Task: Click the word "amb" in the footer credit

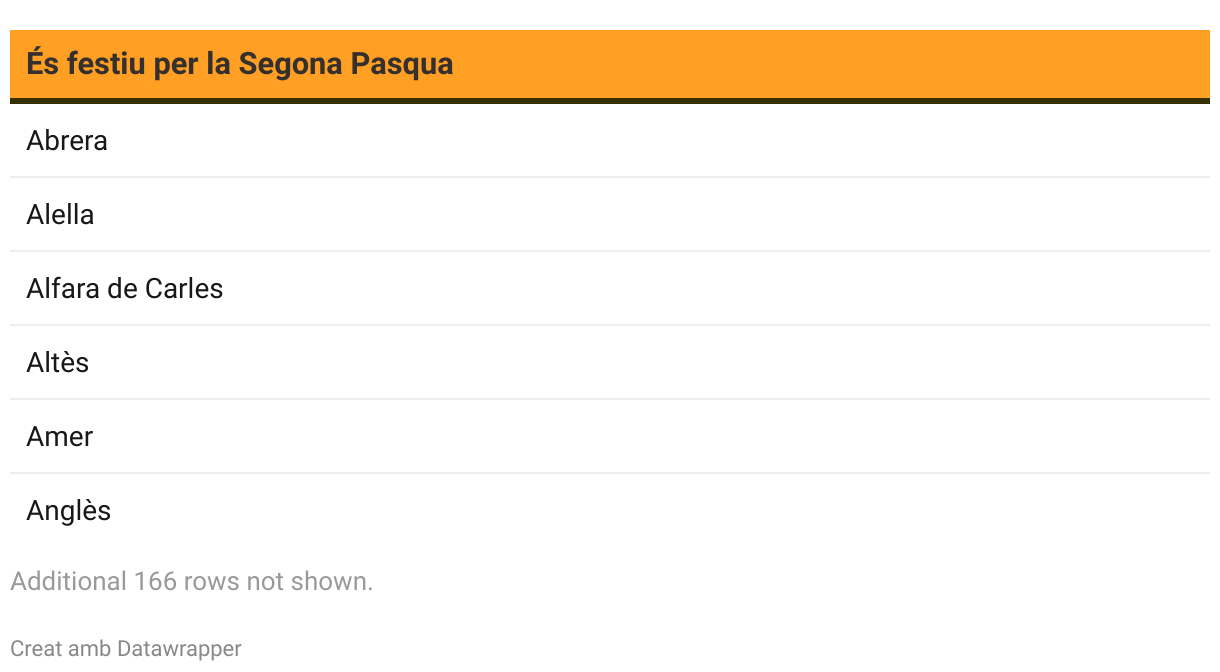Action: pos(89,649)
